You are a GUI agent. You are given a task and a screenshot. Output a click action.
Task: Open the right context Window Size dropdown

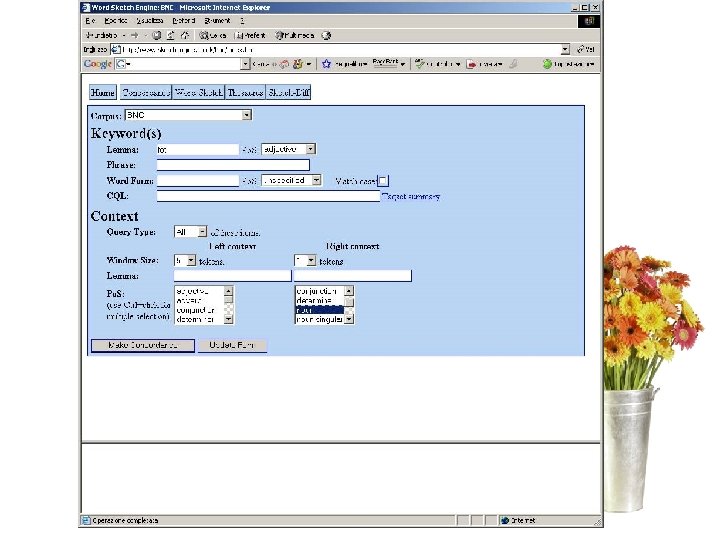pyautogui.click(x=311, y=261)
